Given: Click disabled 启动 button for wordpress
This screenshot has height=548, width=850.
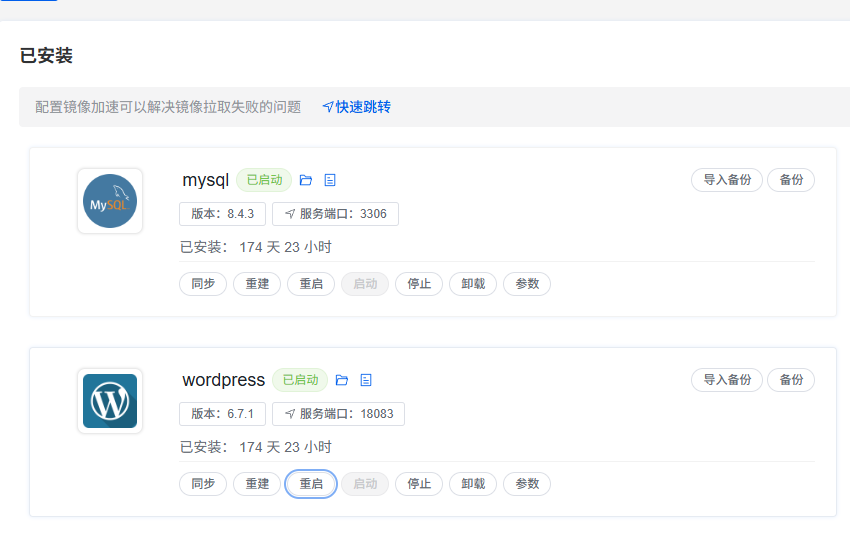Looking at the screenshot, I should (365, 484).
